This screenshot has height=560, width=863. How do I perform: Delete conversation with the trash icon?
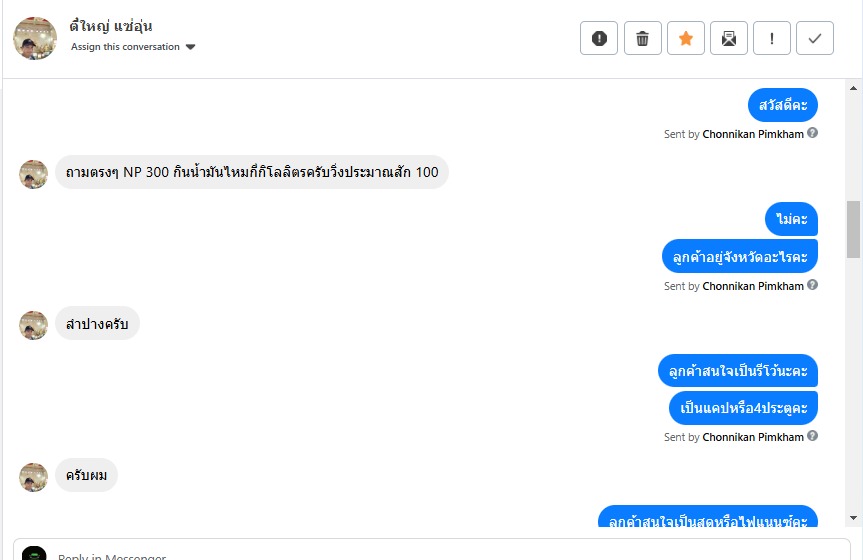(x=642, y=38)
